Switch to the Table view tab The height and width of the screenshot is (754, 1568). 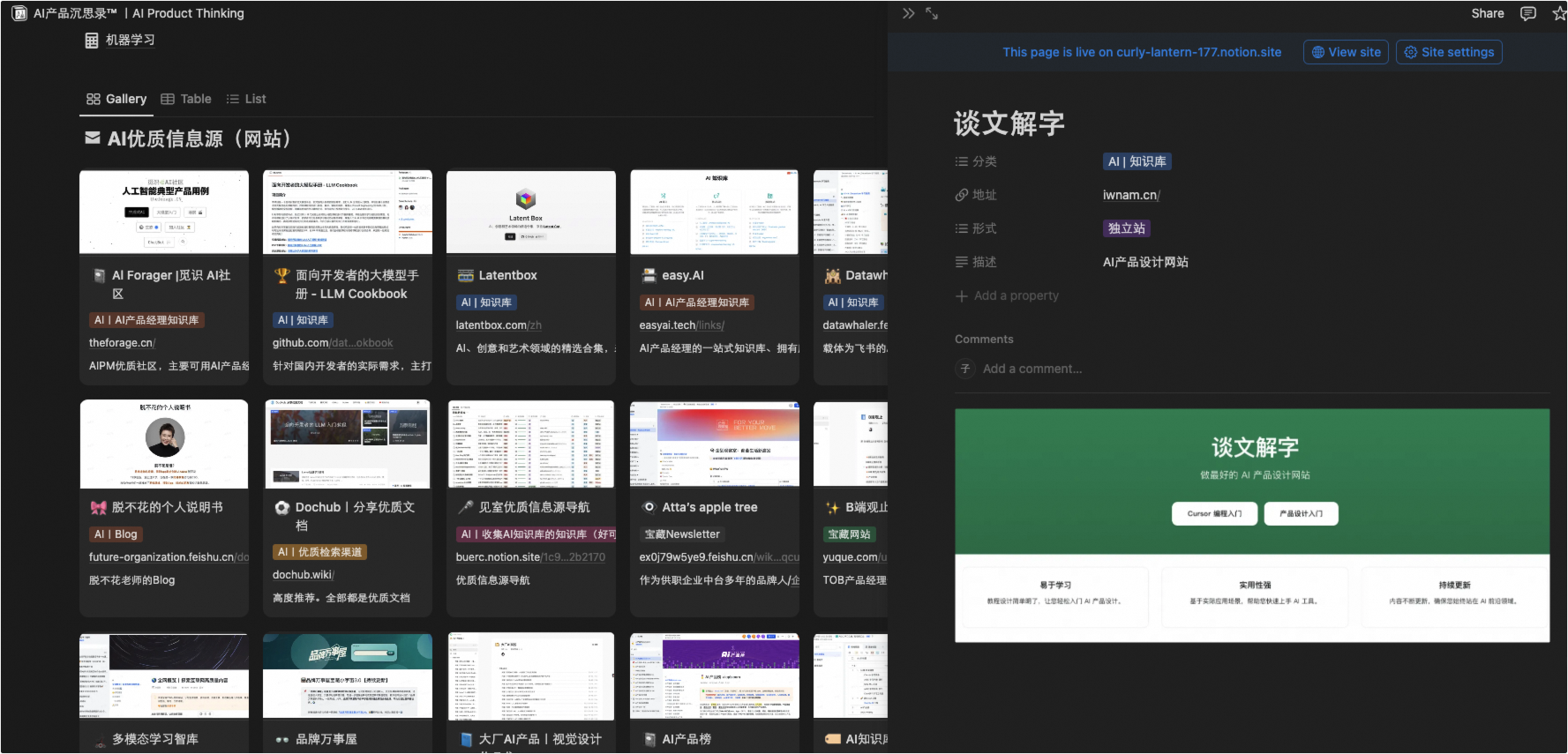point(186,99)
